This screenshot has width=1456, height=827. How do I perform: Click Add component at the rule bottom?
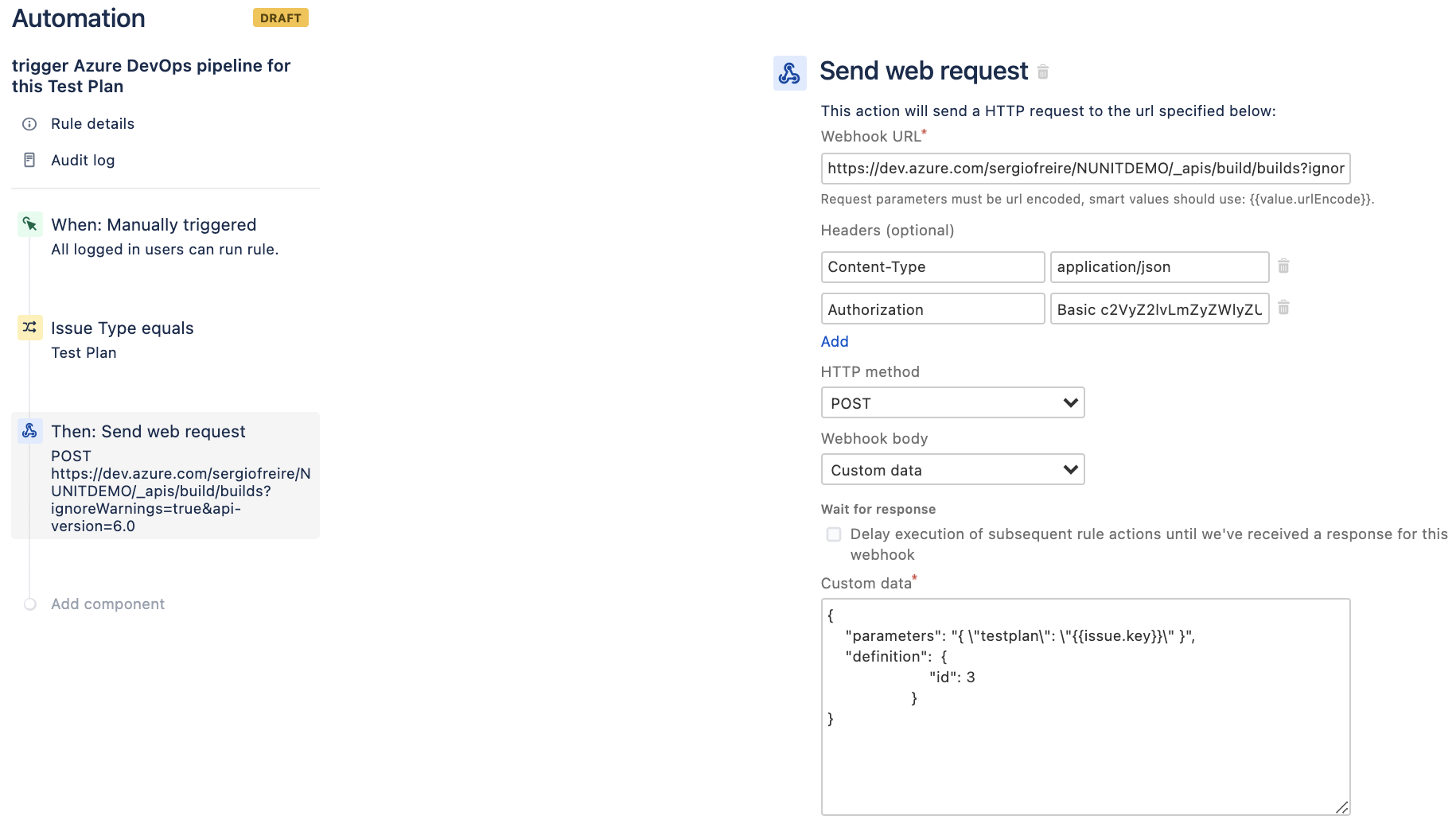pyautogui.click(x=107, y=604)
